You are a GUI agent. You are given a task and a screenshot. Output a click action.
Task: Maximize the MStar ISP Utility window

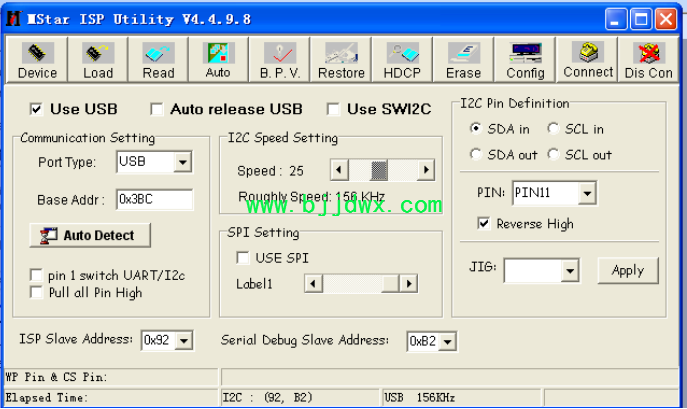pos(641,19)
